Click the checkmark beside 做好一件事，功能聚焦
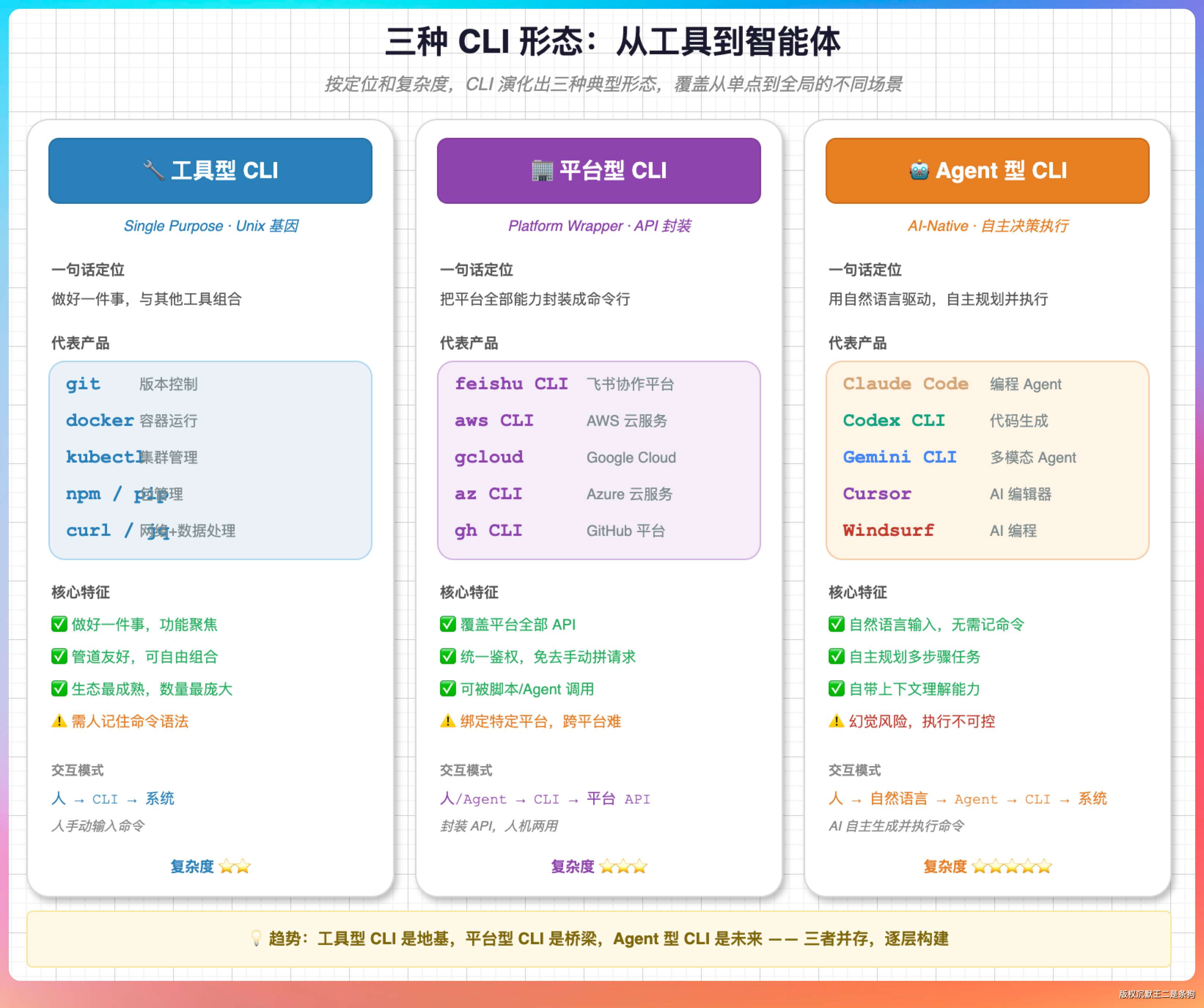Image resolution: width=1204 pixels, height=1008 pixels. click(59, 624)
